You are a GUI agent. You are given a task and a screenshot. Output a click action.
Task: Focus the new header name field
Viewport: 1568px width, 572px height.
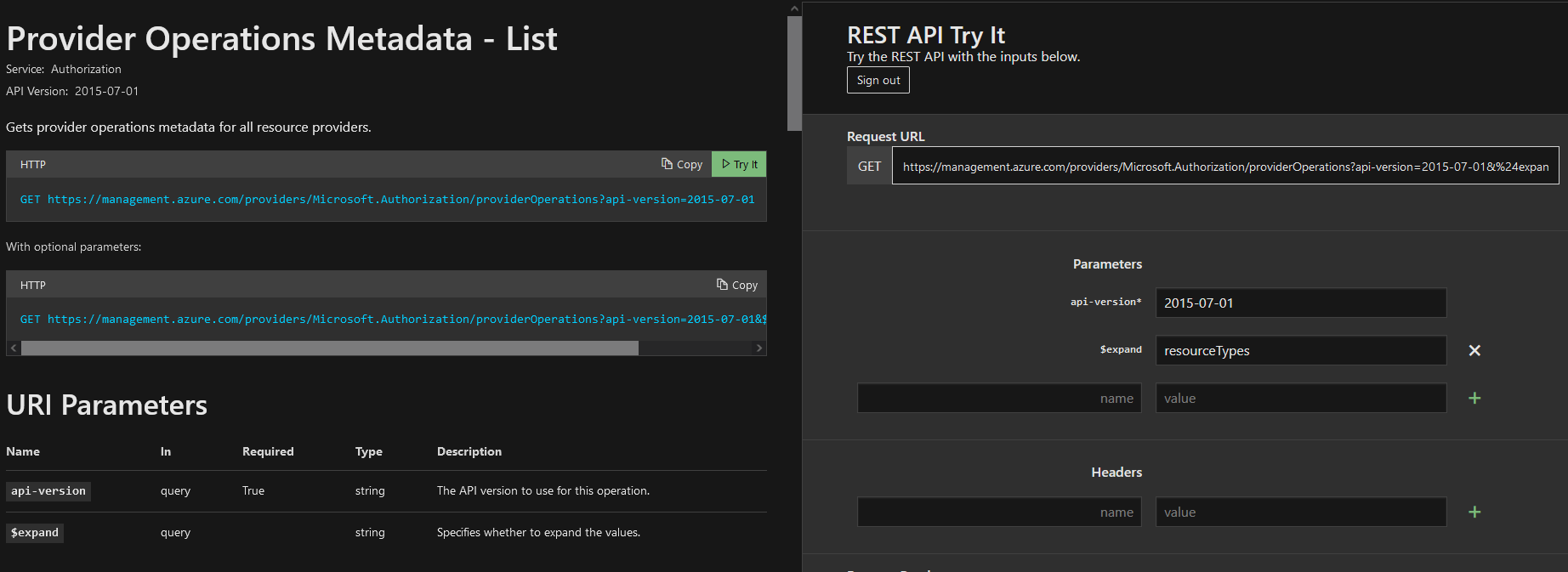pyautogui.click(x=999, y=512)
